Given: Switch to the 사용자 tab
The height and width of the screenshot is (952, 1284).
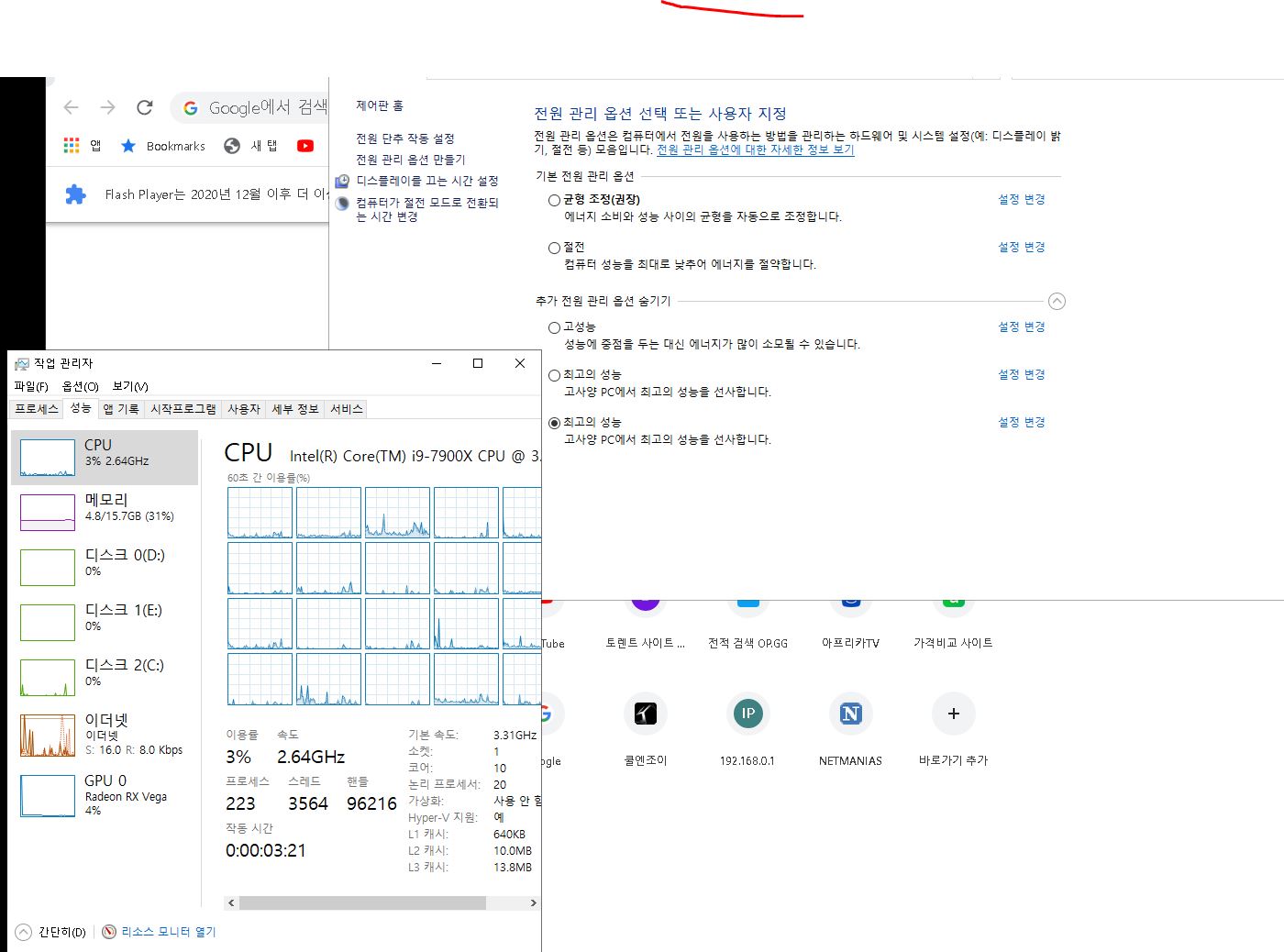Looking at the screenshot, I should click(x=244, y=409).
